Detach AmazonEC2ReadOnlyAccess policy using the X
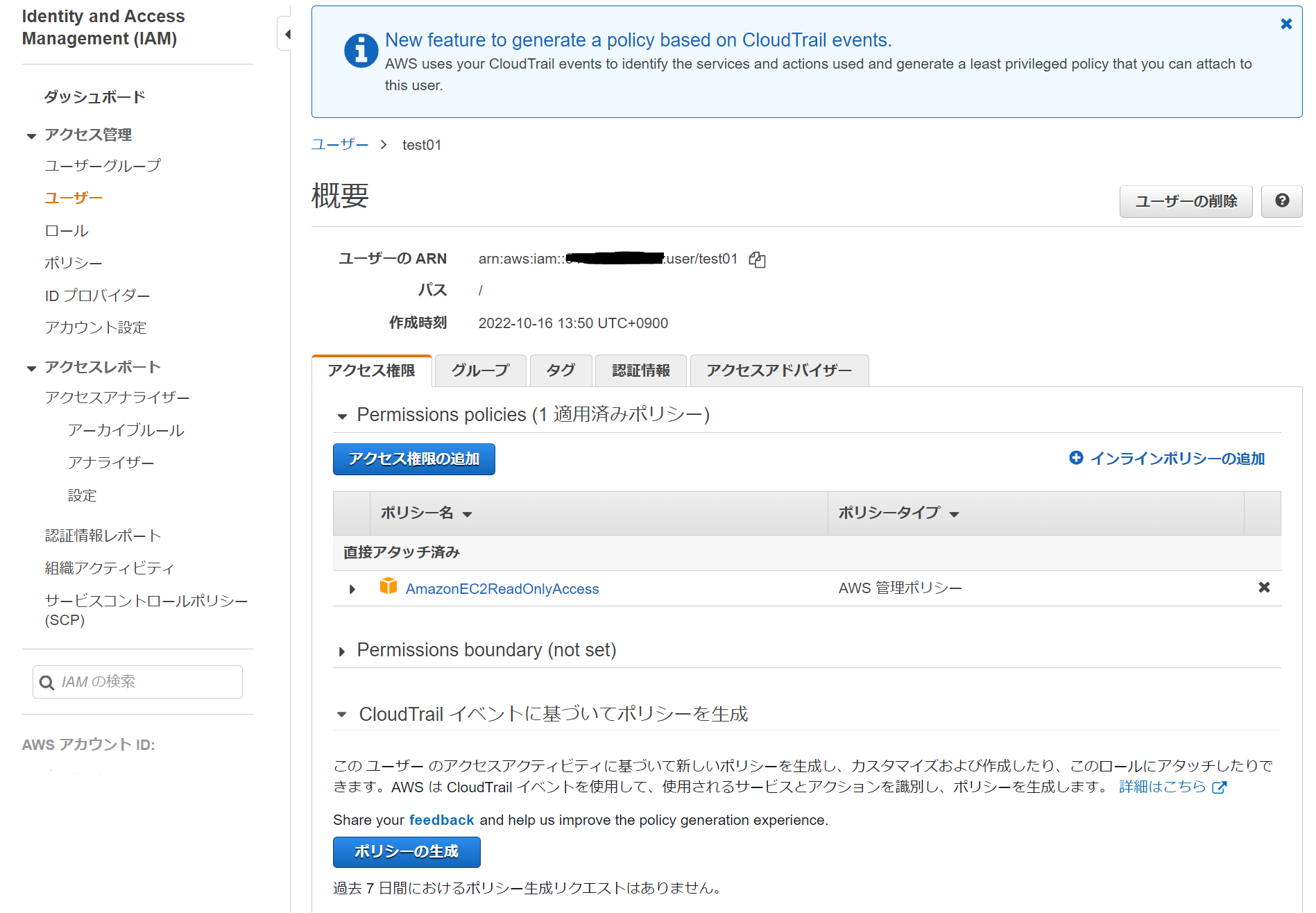 pyautogui.click(x=1264, y=588)
